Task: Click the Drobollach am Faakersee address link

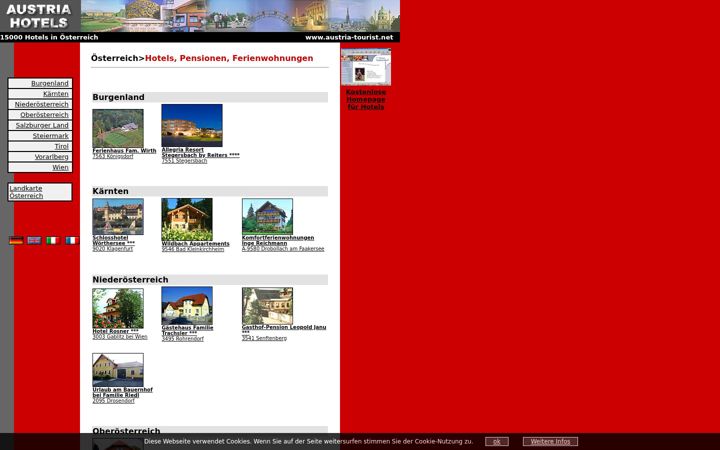Action: [x=283, y=249]
